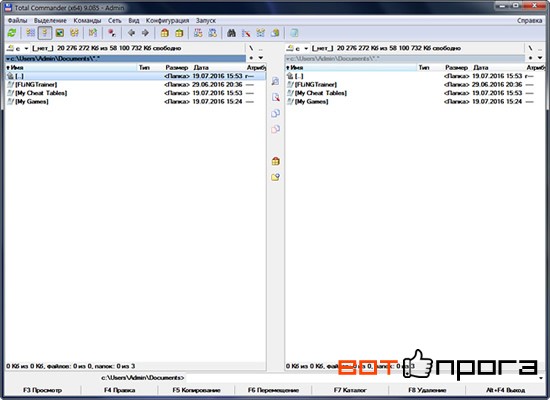The image size is (550, 400).
Task: Switch to brief file names view
Action: [31, 33]
